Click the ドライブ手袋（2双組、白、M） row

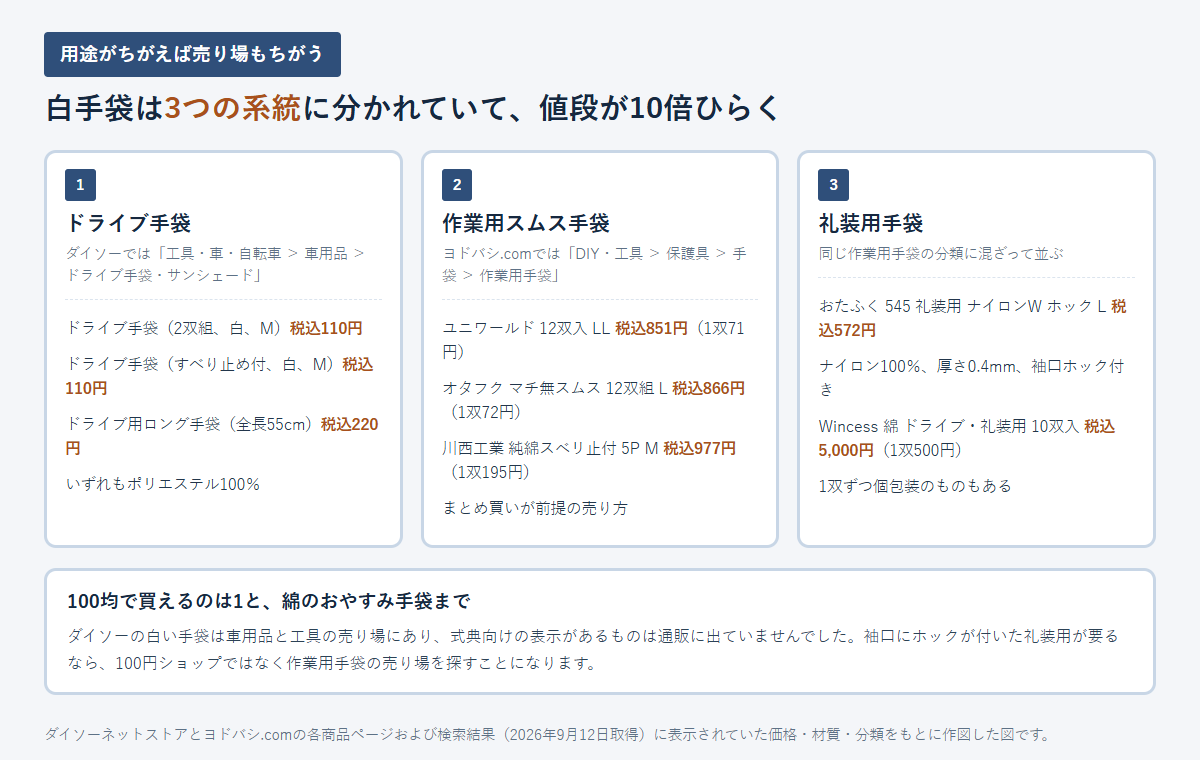point(214,327)
